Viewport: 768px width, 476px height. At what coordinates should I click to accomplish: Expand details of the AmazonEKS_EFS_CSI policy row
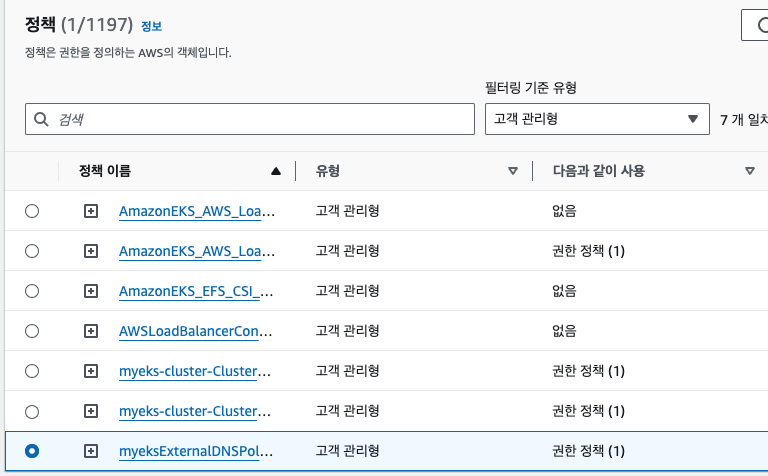click(x=91, y=291)
